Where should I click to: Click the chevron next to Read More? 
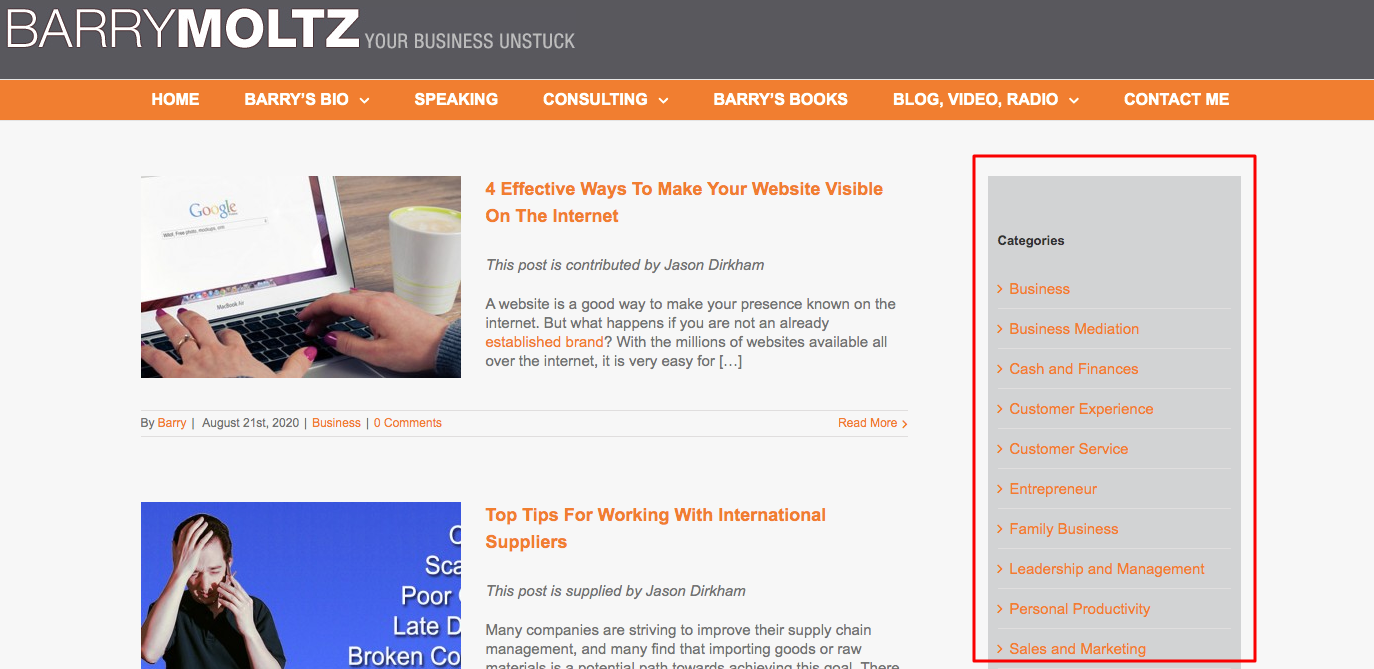[904, 424]
